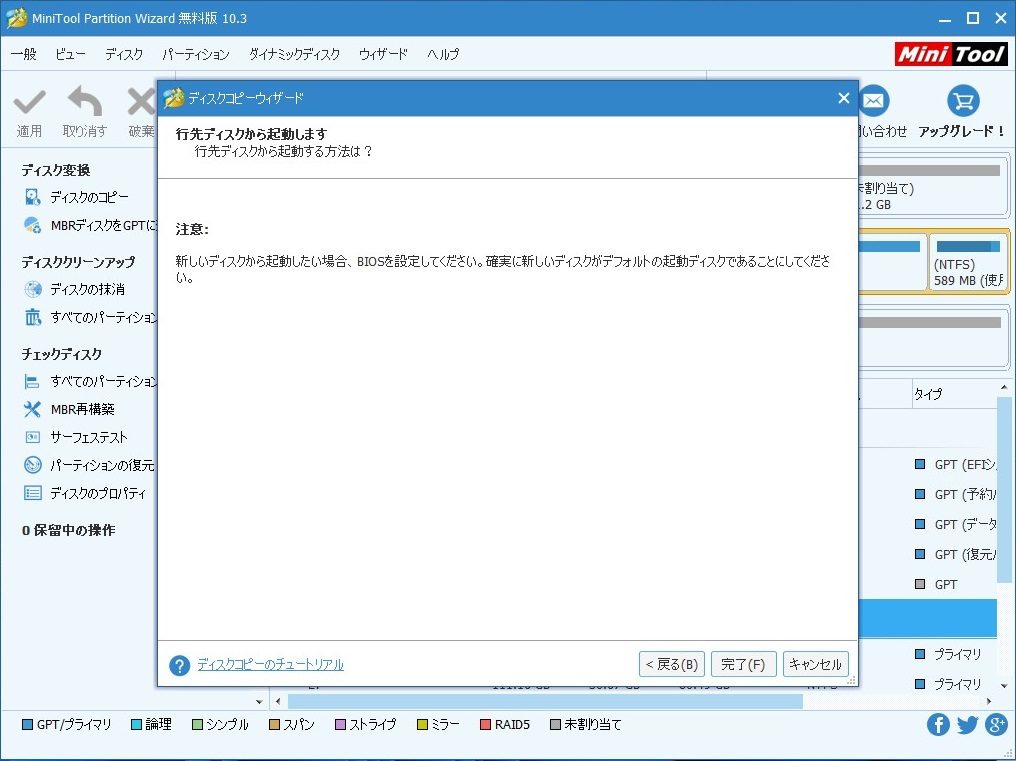1016x761 pixels.
Task: Click the タイプ column header
Action: point(927,395)
